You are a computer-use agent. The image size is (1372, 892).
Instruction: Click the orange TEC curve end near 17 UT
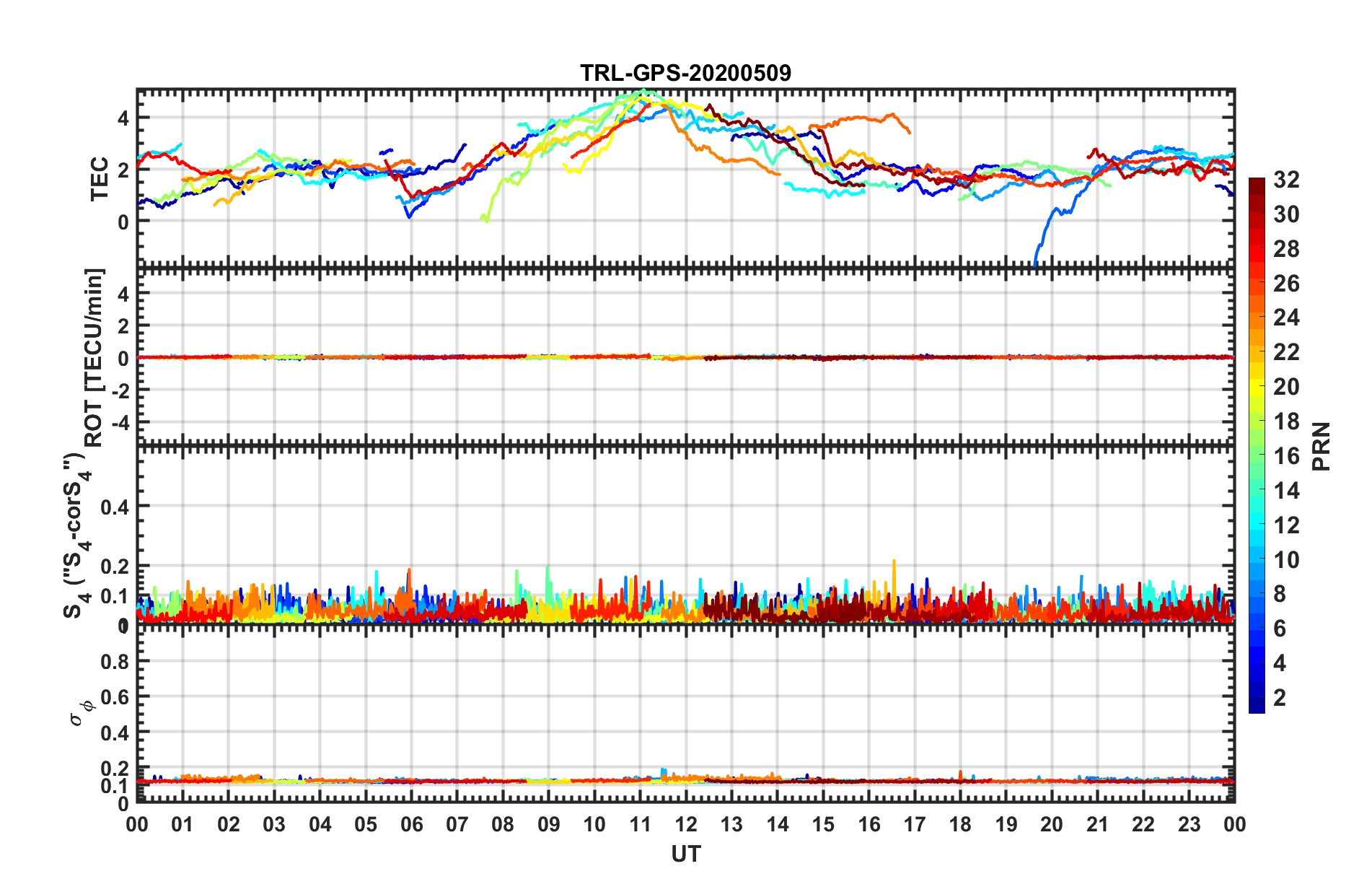pos(909,131)
